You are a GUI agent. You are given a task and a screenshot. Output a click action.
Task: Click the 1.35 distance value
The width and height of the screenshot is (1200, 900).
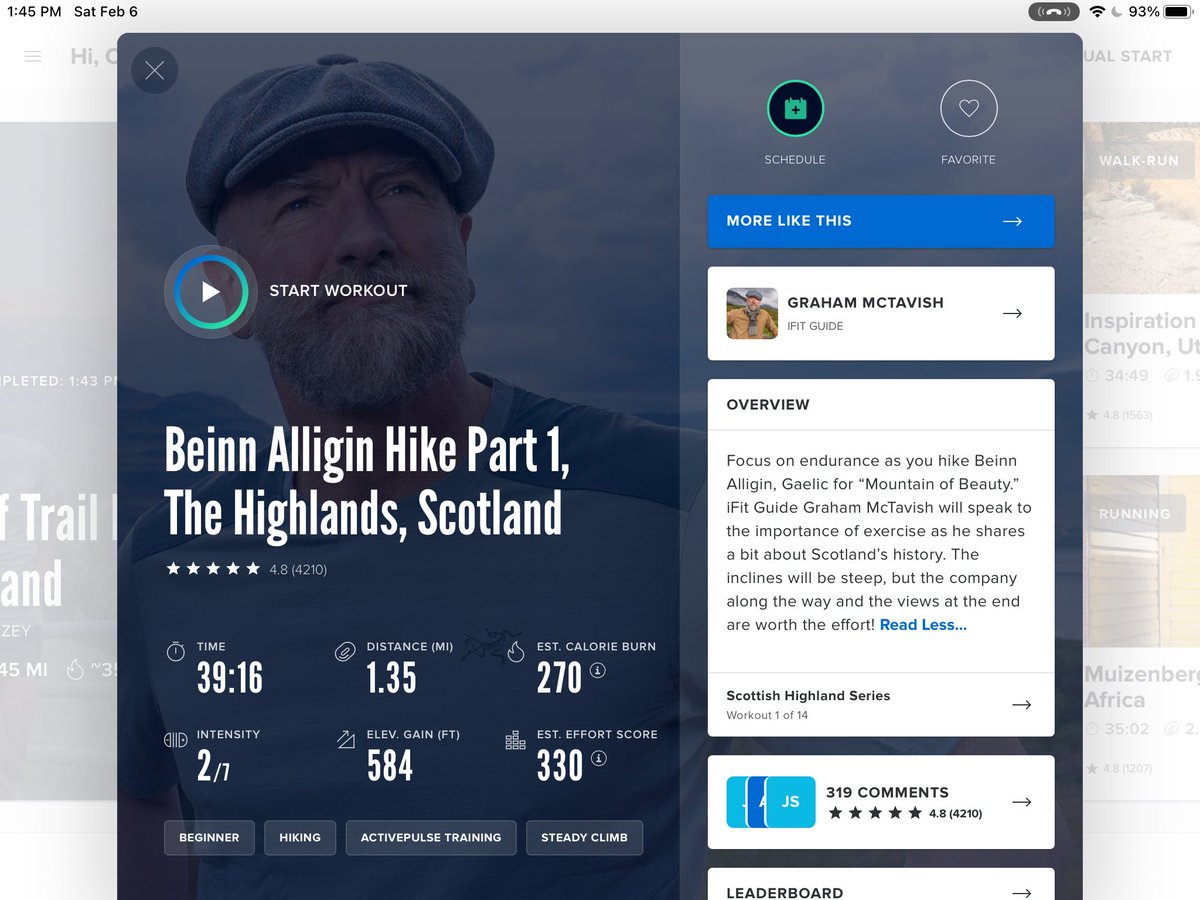(391, 679)
